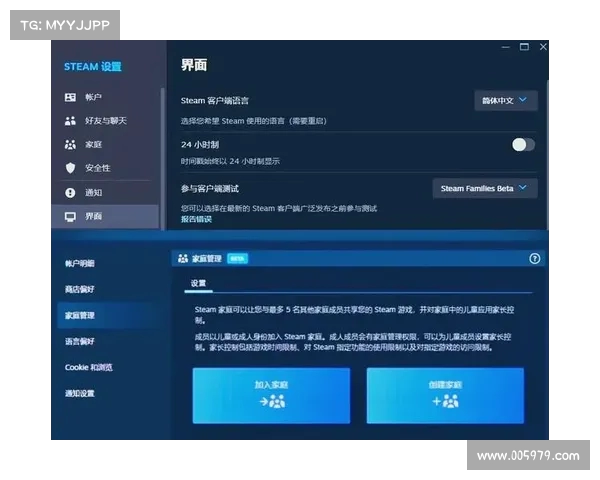Switch to the 设置 tab
600x480 pixels.
(x=198, y=284)
